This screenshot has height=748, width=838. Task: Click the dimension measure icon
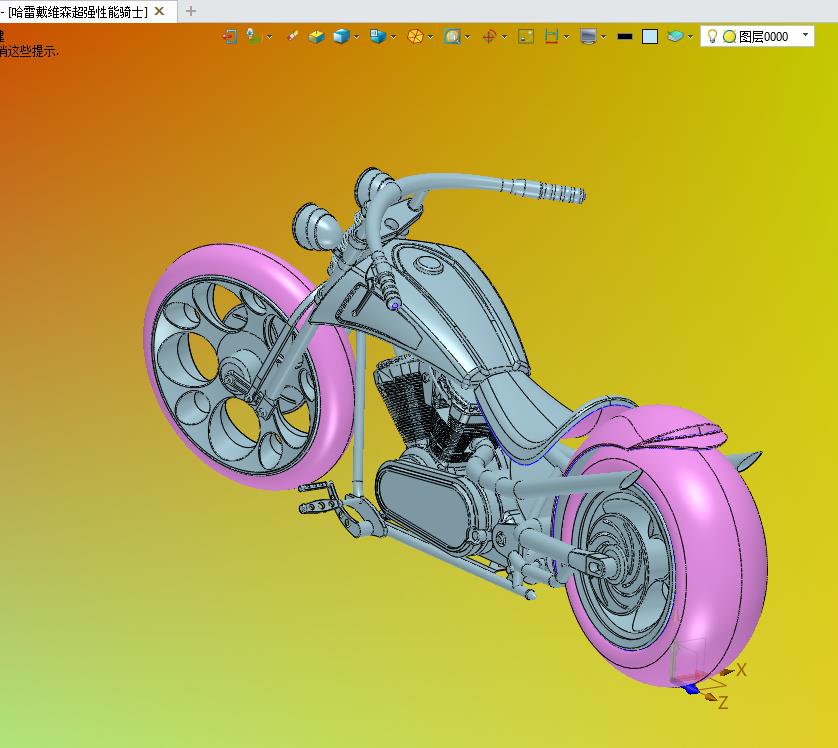551,36
